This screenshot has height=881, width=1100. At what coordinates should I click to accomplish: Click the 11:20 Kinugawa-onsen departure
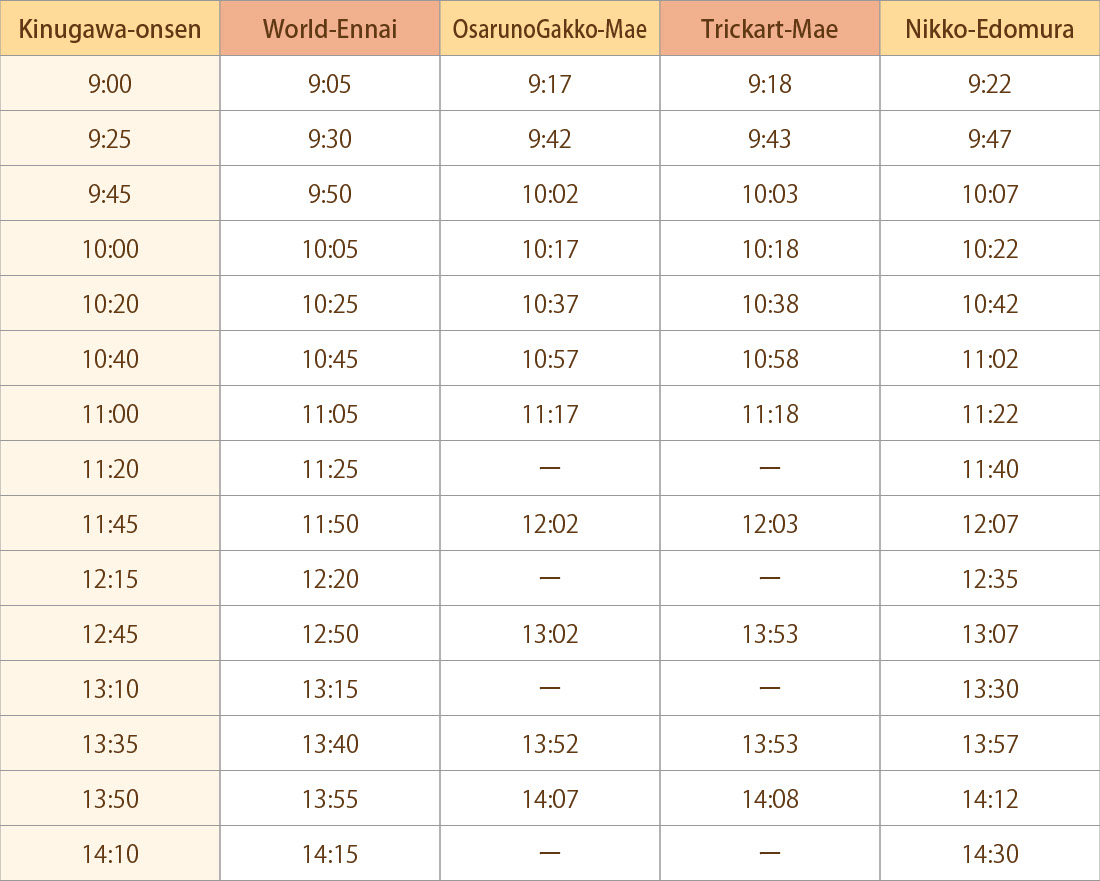[x=109, y=469]
